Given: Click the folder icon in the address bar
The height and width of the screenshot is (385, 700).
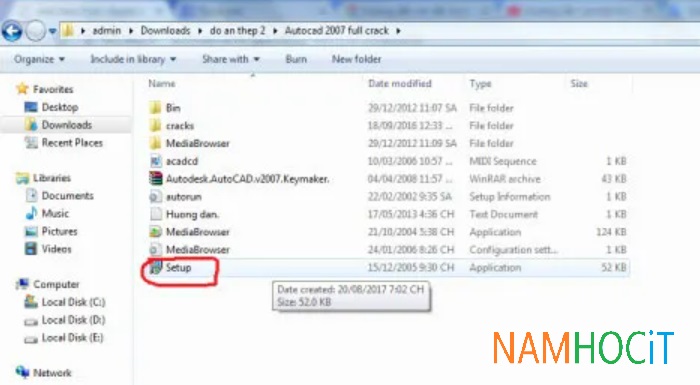Looking at the screenshot, I should [68, 30].
